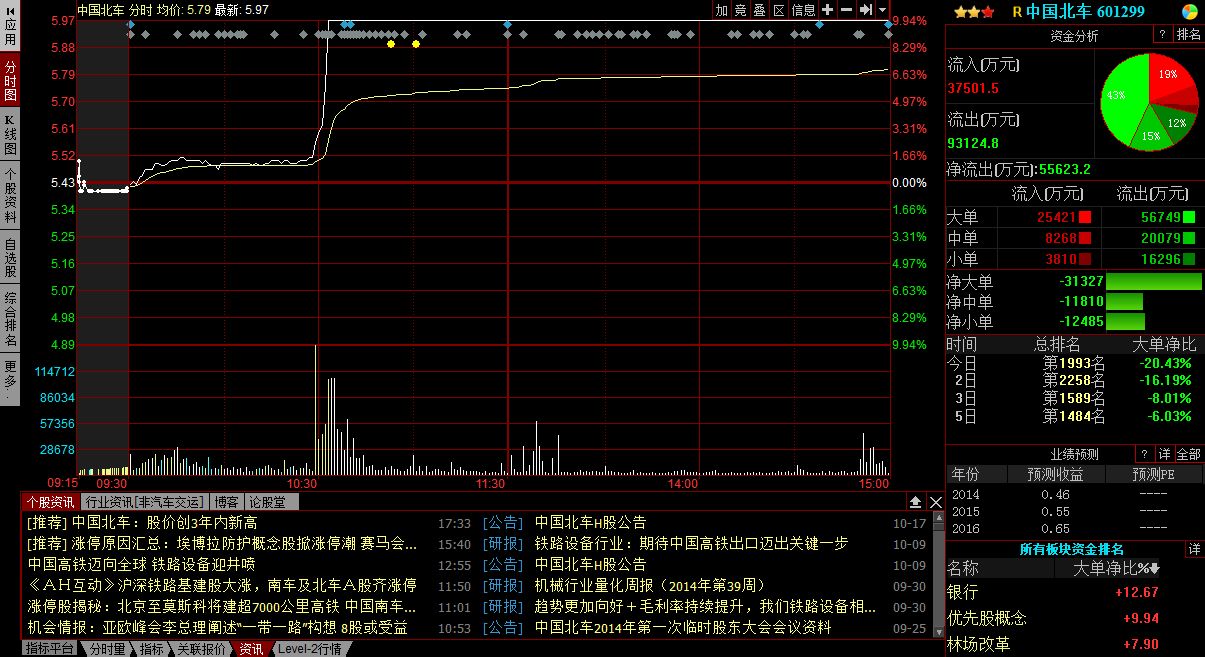Screen dimensions: 1205x657
Task: Open news 涨停原因汇总：埃博拉防护概念股掀涨停潮
Action: pos(223,543)
